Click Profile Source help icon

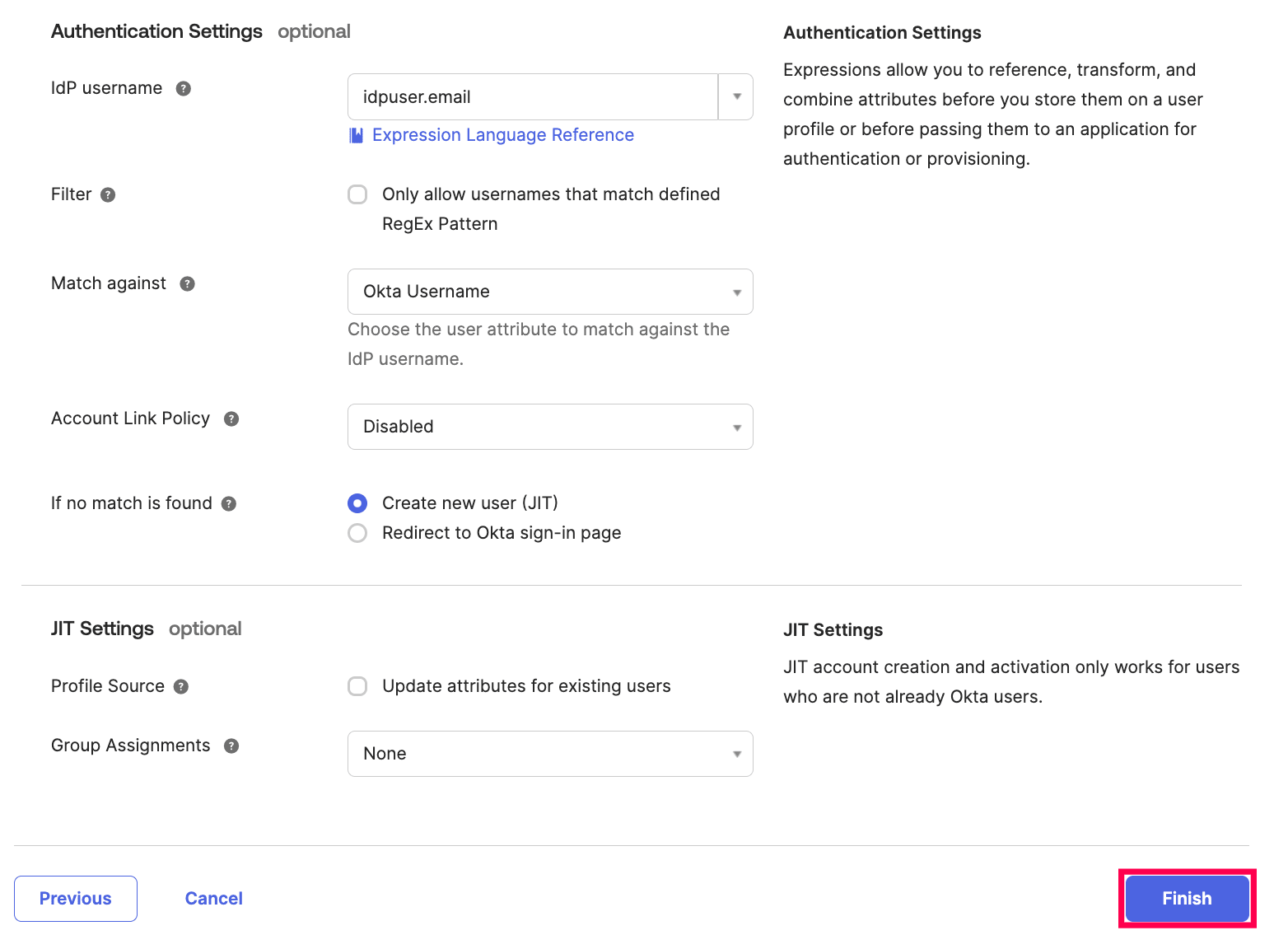(181, 687)
